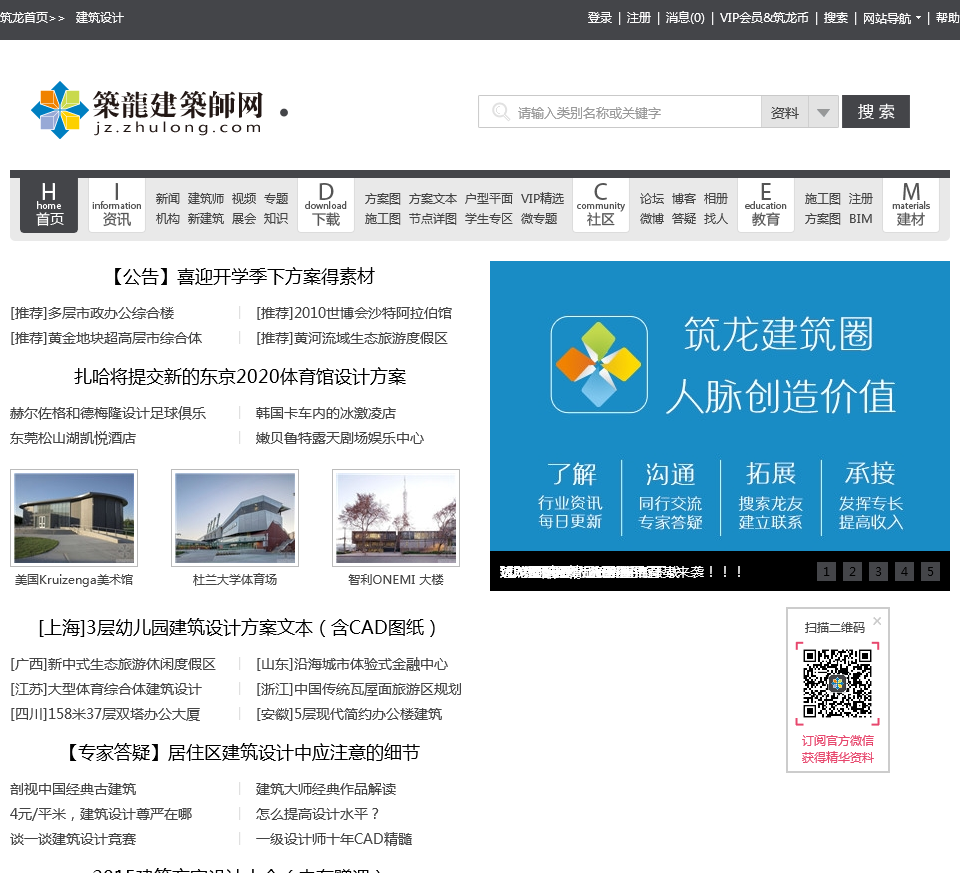This screenshot has height=873, width=960.
Task: Select the D download 下载 nav tab
Action: point(326,205)
